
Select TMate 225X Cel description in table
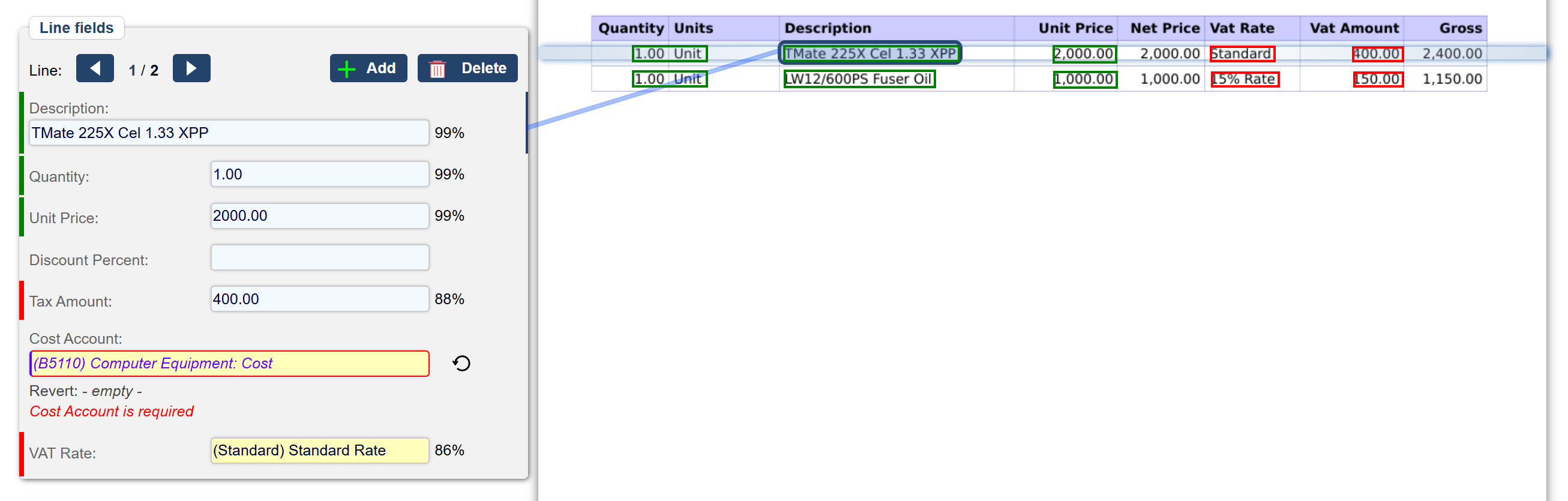click(x=870, y=53)
